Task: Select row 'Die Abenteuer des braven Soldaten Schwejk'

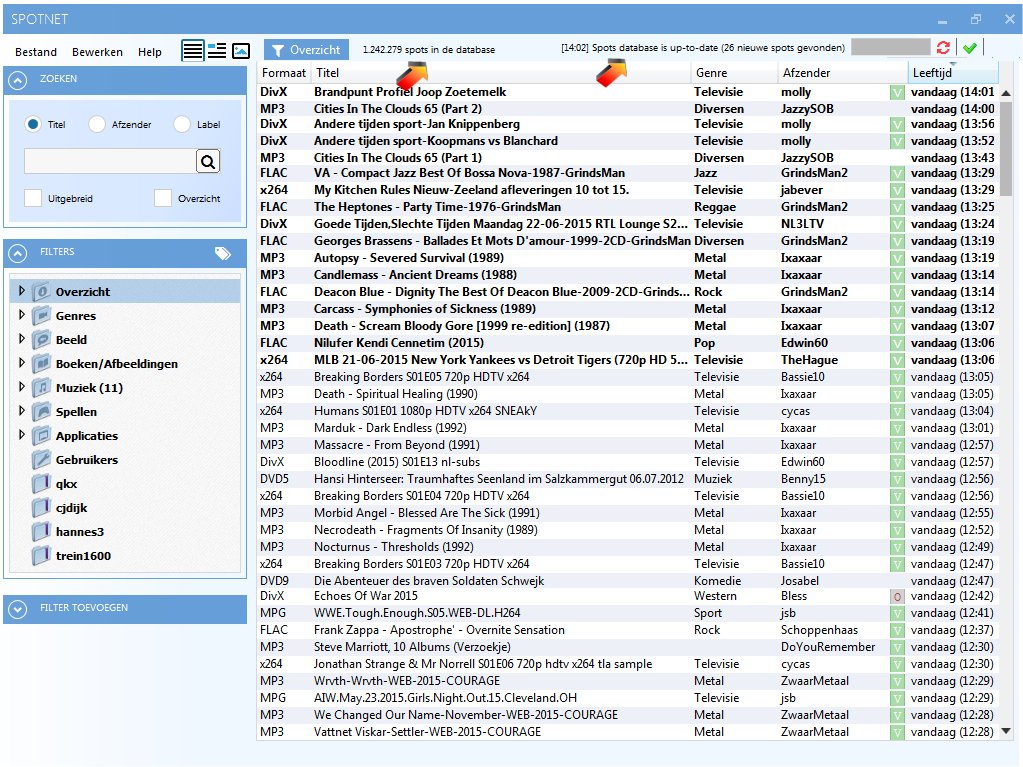Action: pos(627,580)
